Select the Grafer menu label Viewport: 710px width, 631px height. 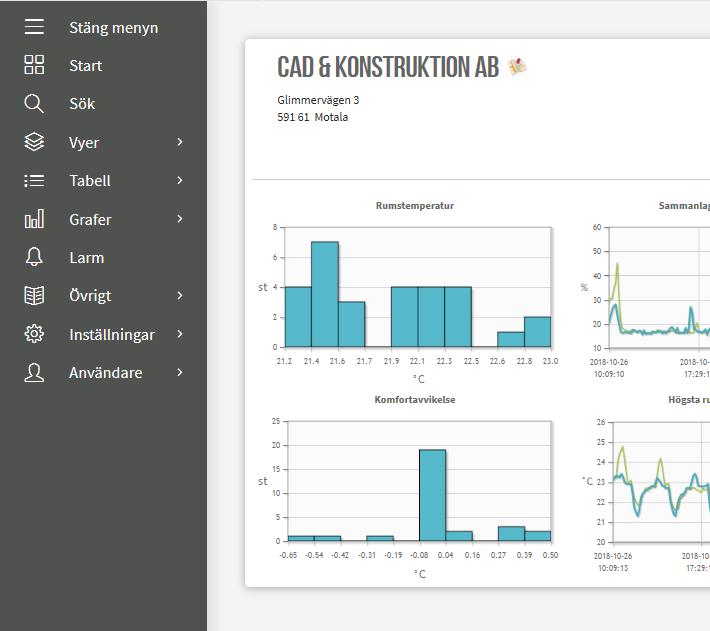point(90,220)
